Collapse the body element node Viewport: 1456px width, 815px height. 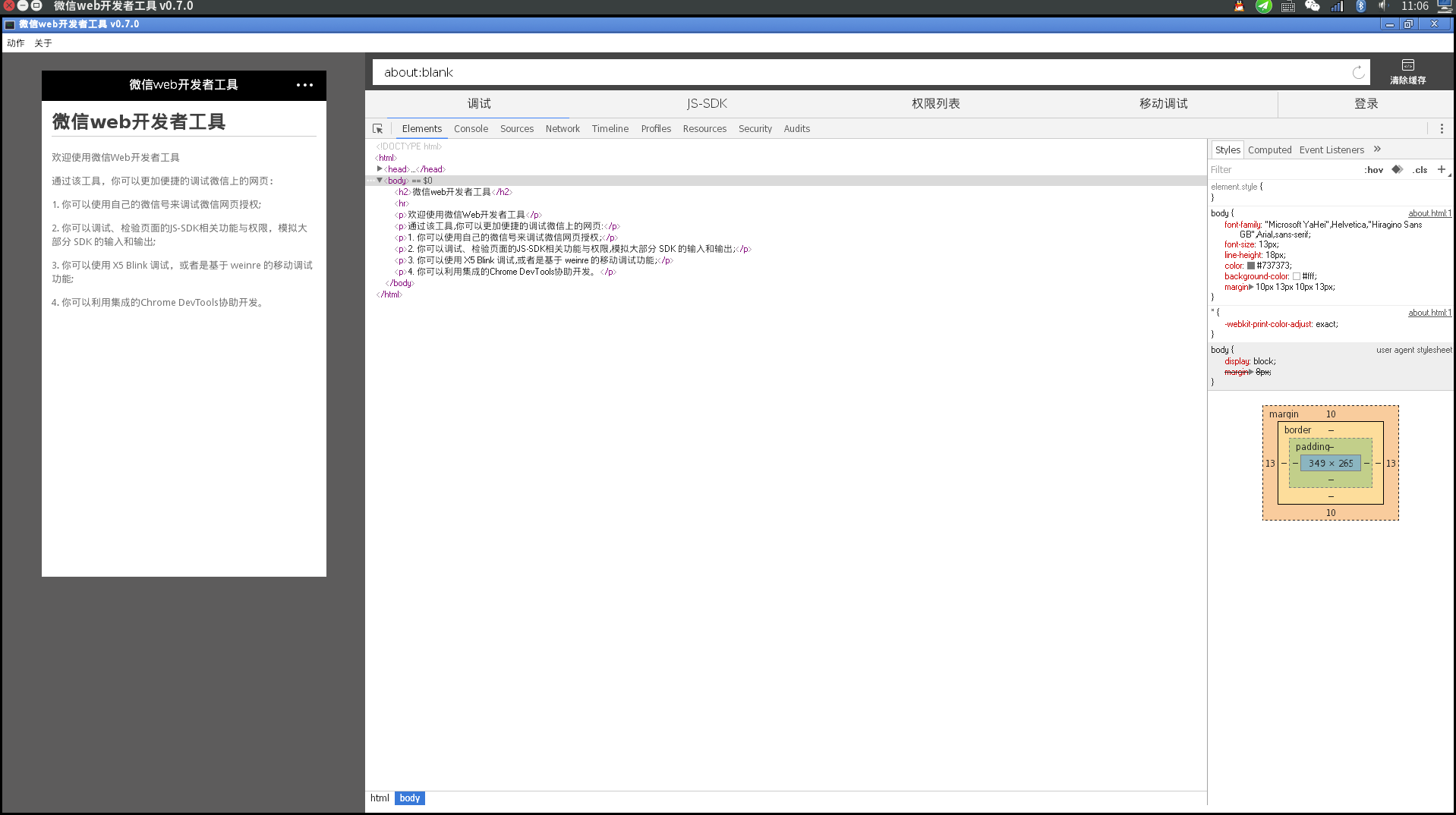379,181
